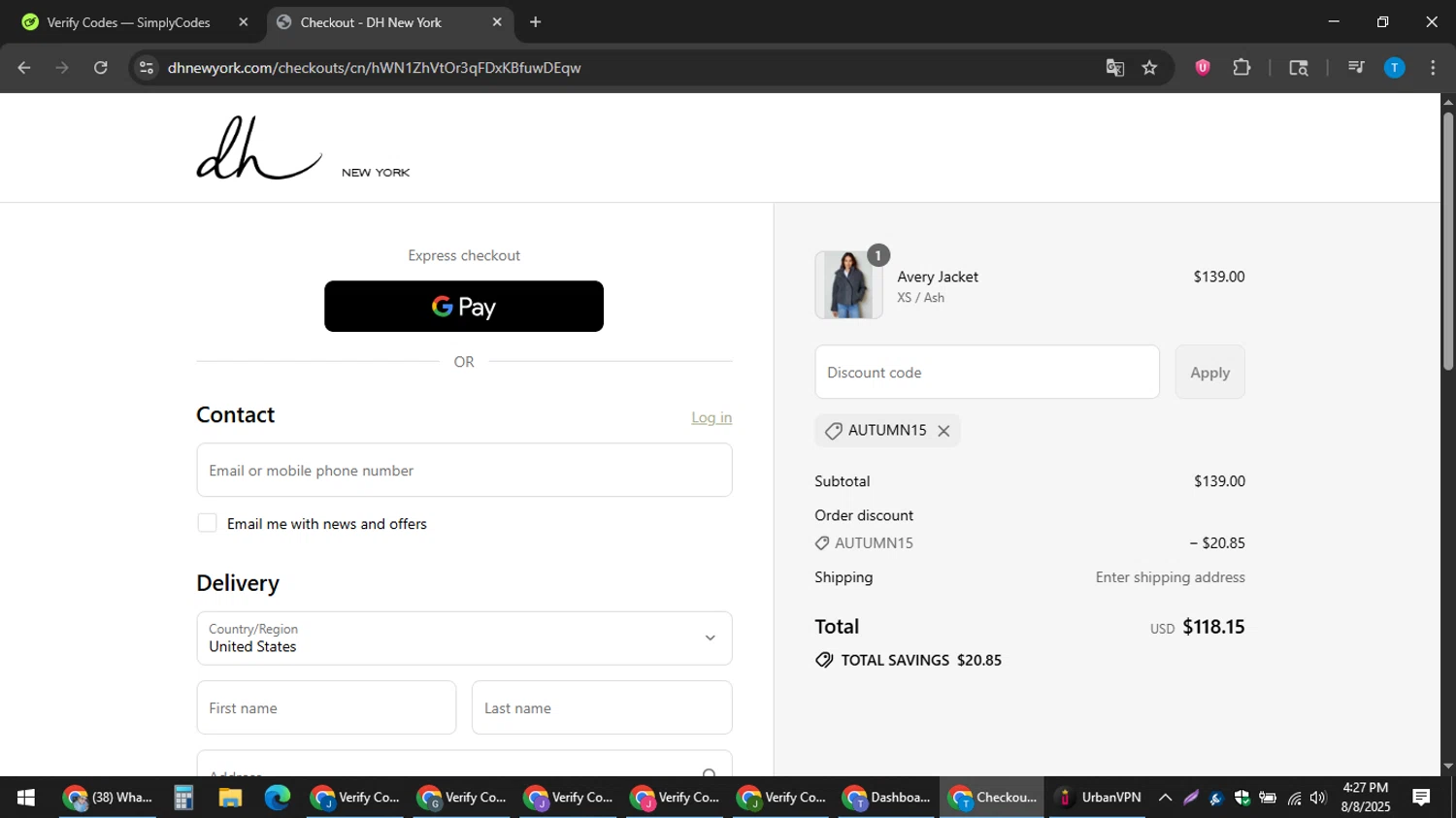Pay with the Google Pay button
Screen dimensions: 1456x818
(464, 307)
